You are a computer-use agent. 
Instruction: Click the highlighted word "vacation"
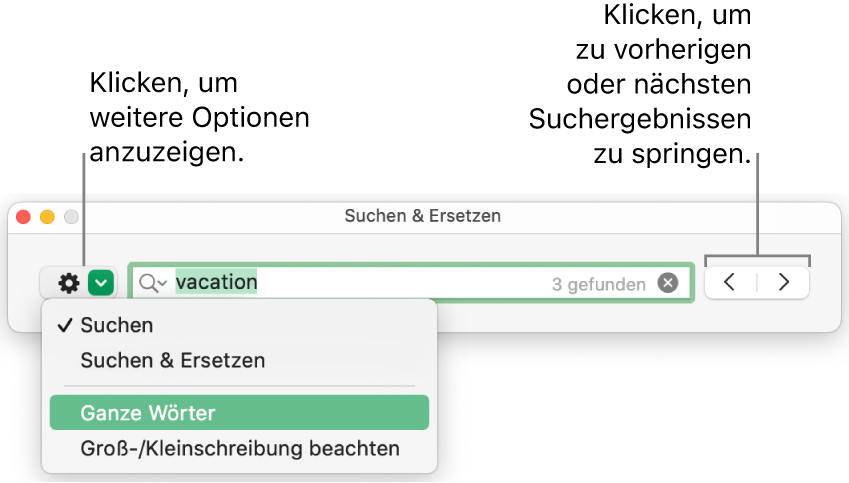tap(217, 282)
